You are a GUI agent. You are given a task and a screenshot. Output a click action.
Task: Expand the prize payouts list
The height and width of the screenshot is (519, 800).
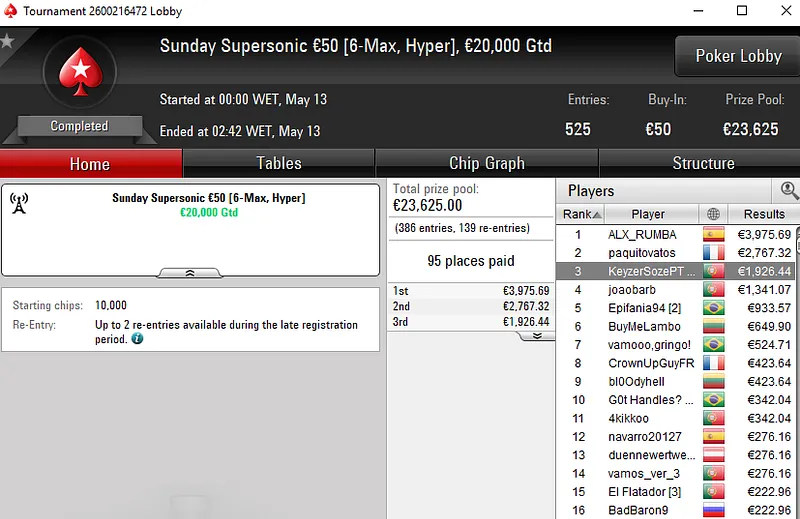536,336
